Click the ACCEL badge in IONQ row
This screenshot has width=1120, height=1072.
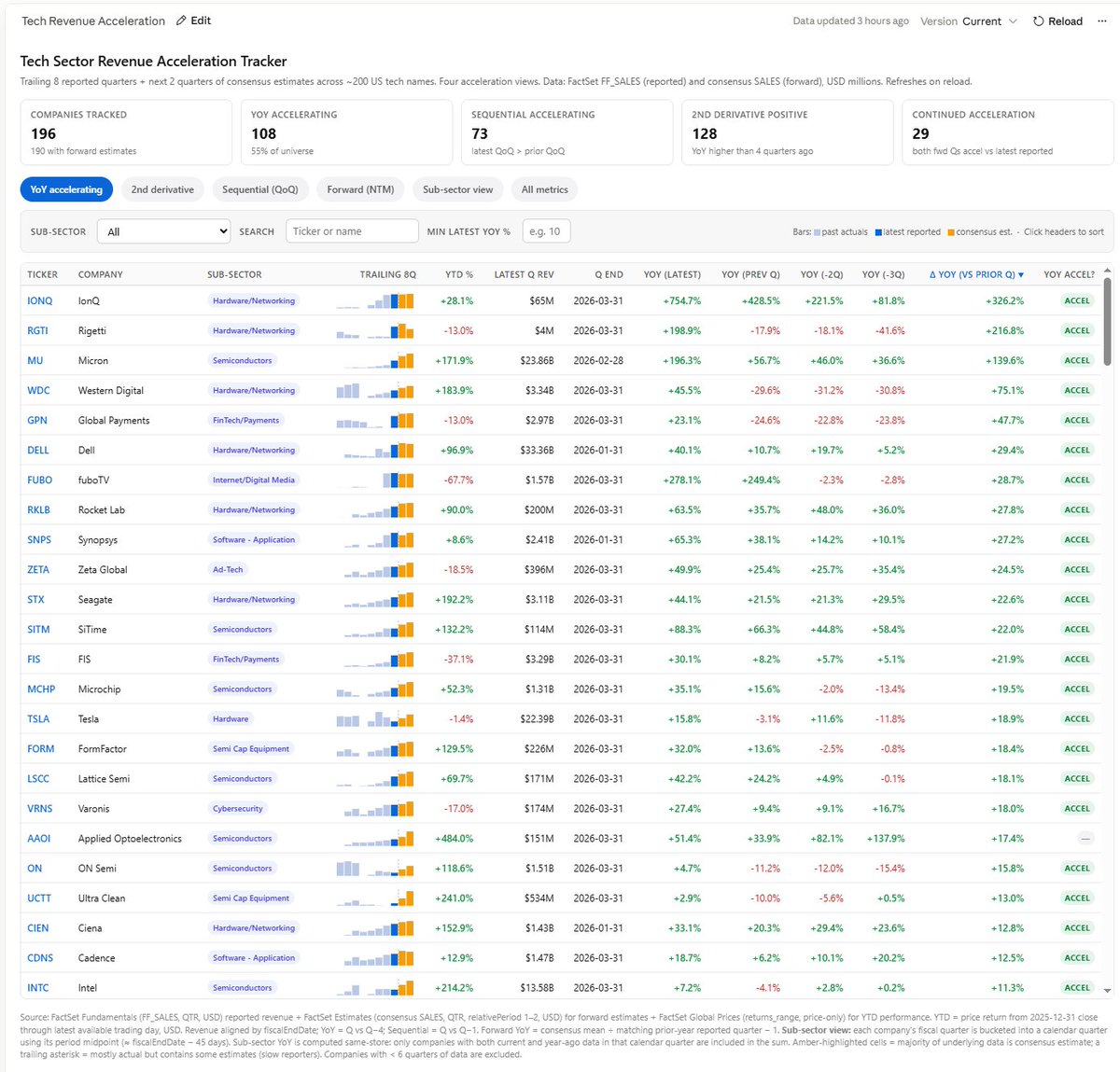[1077, 300]
